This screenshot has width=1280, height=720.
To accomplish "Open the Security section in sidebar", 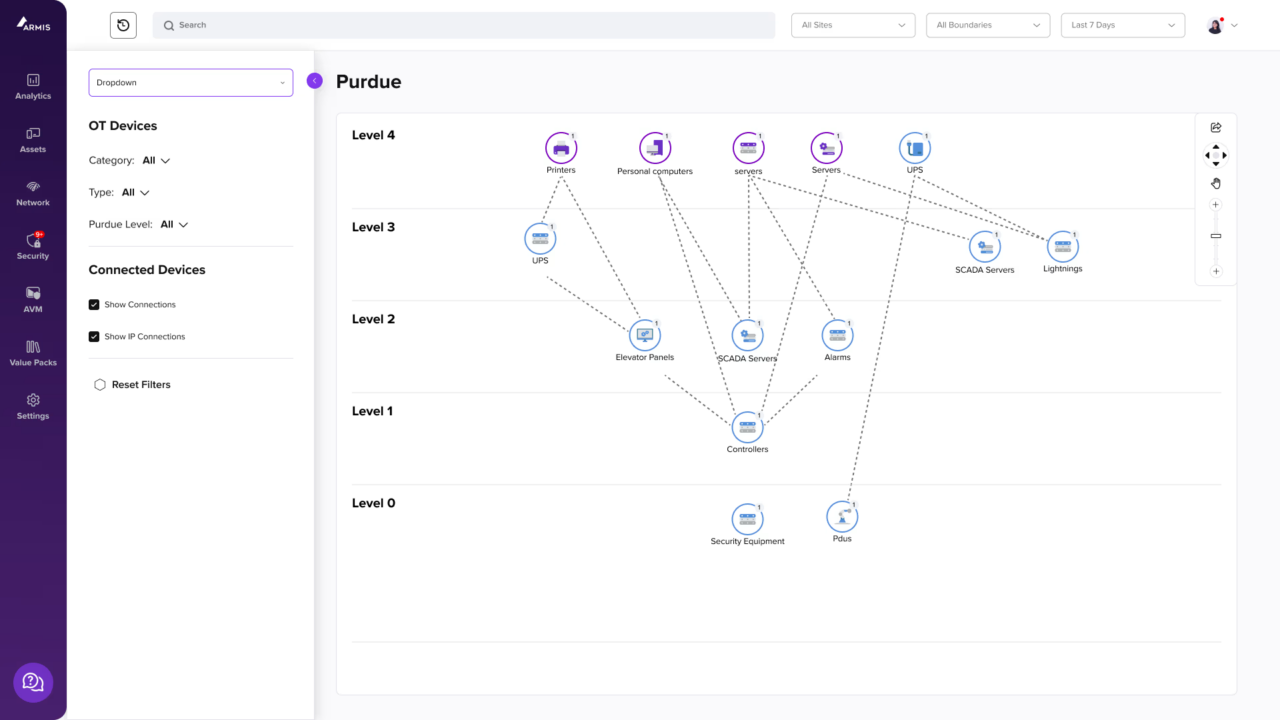I will pos(33,246).
